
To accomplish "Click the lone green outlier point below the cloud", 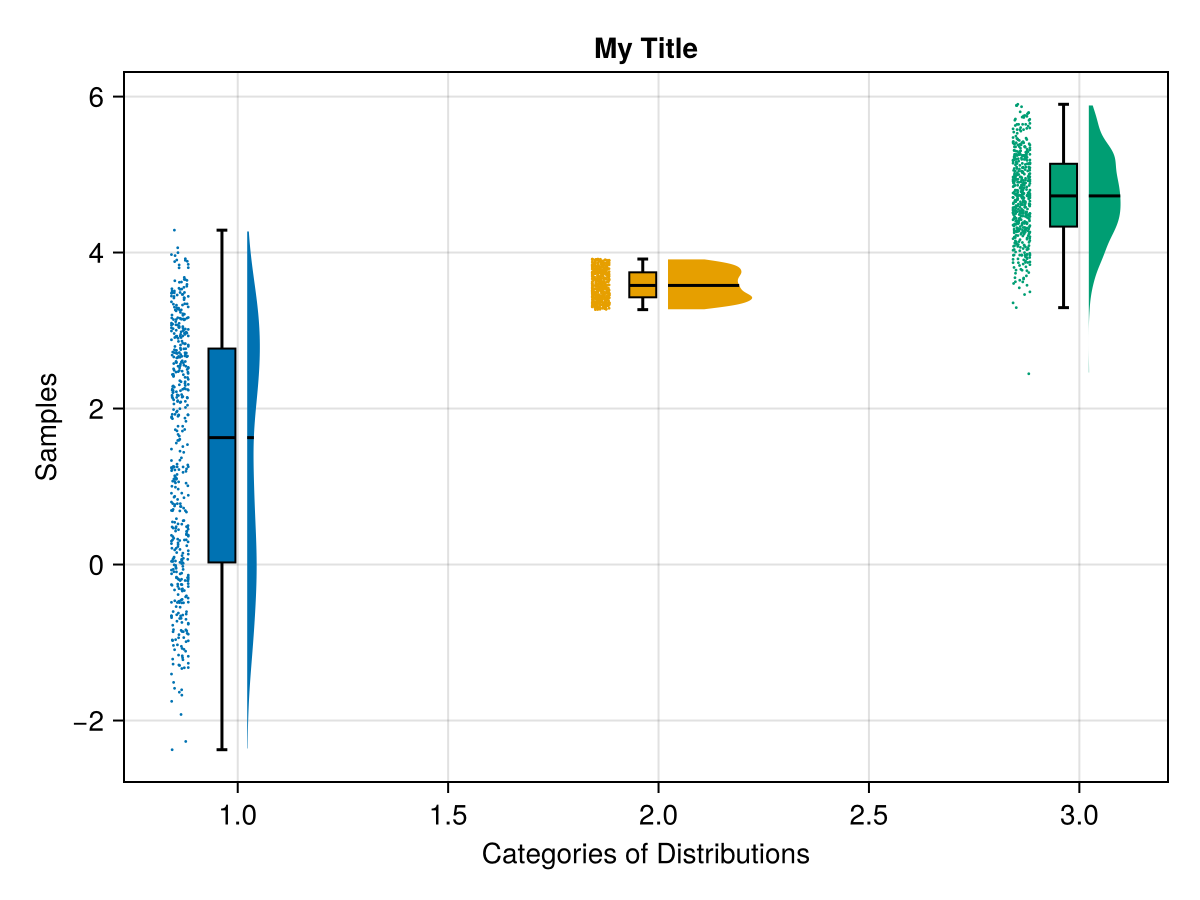I will pos(1028,373).
